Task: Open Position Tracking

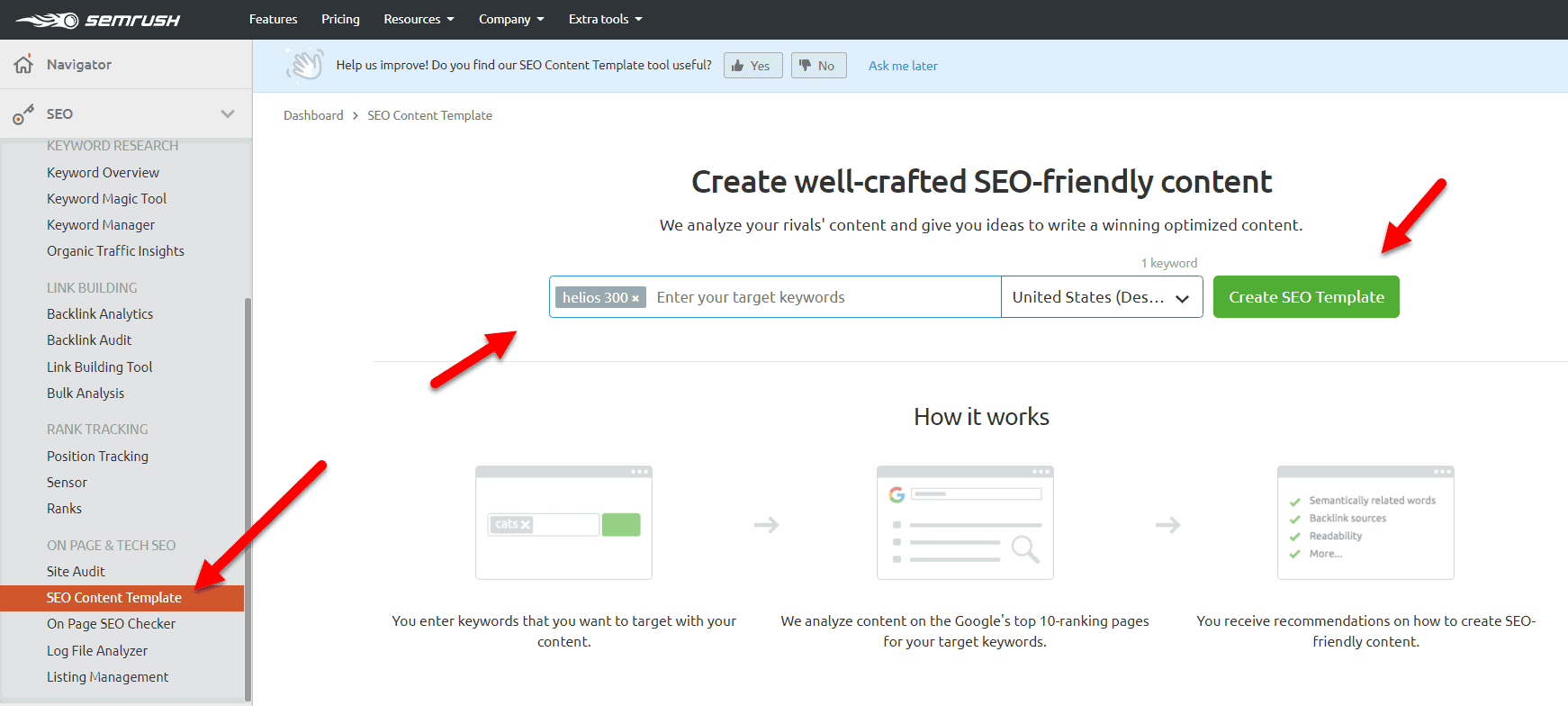Action: 97,456
